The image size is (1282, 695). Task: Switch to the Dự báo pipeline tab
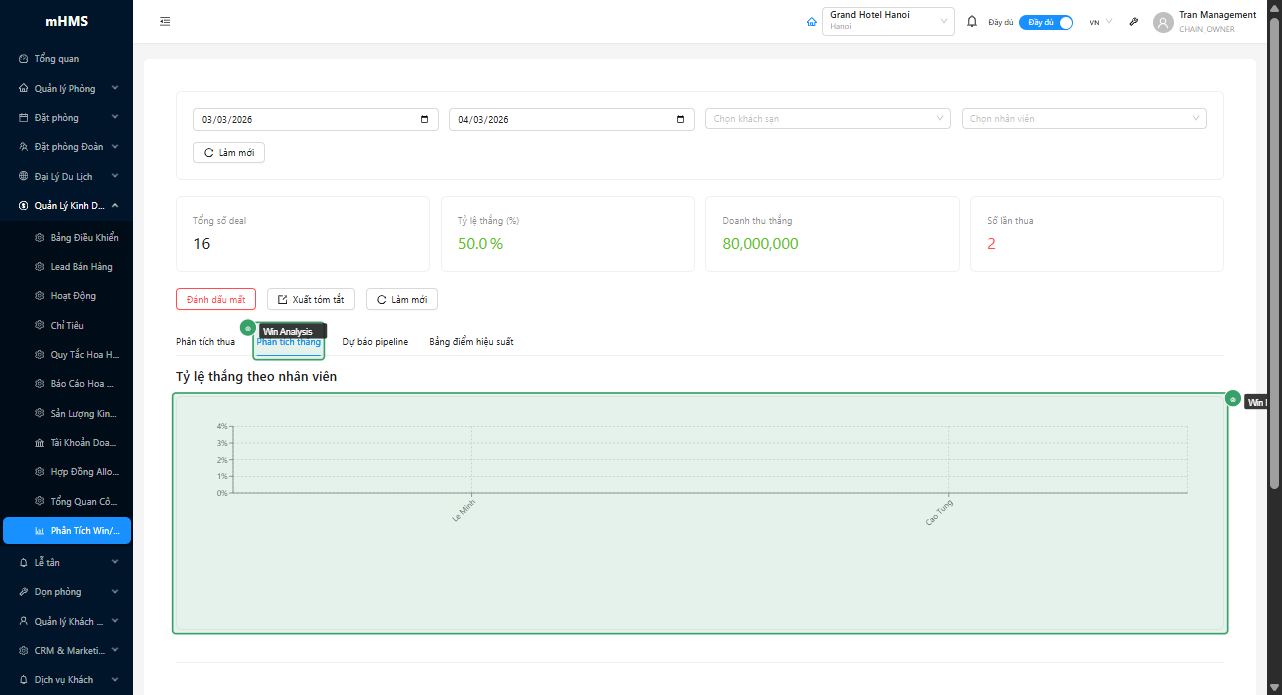(x=375, y=342)
